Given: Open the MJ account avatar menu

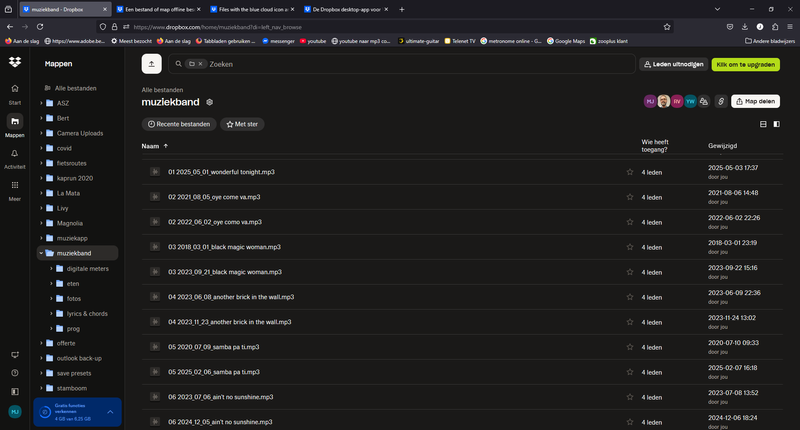Looking at the screenshot, I should click(14, 411).
